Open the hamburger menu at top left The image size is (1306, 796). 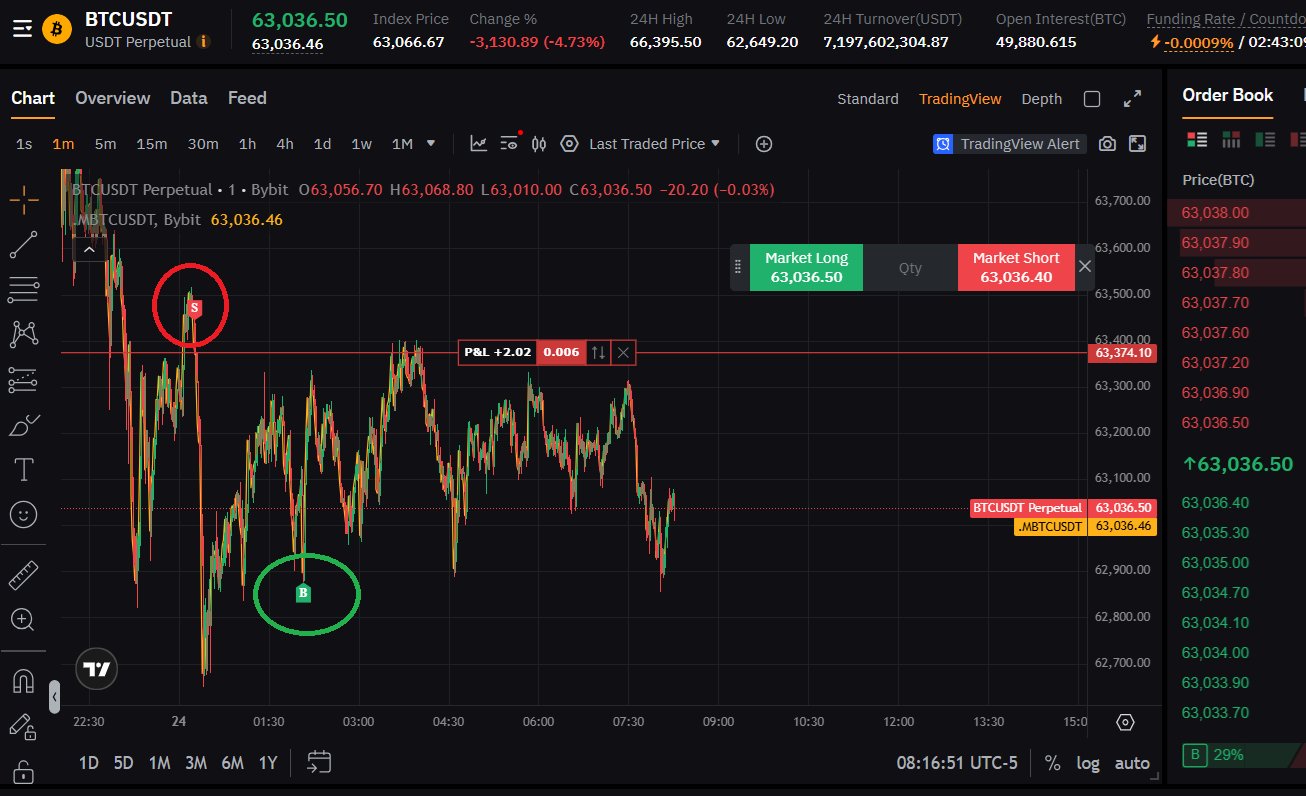coord(22,28)
